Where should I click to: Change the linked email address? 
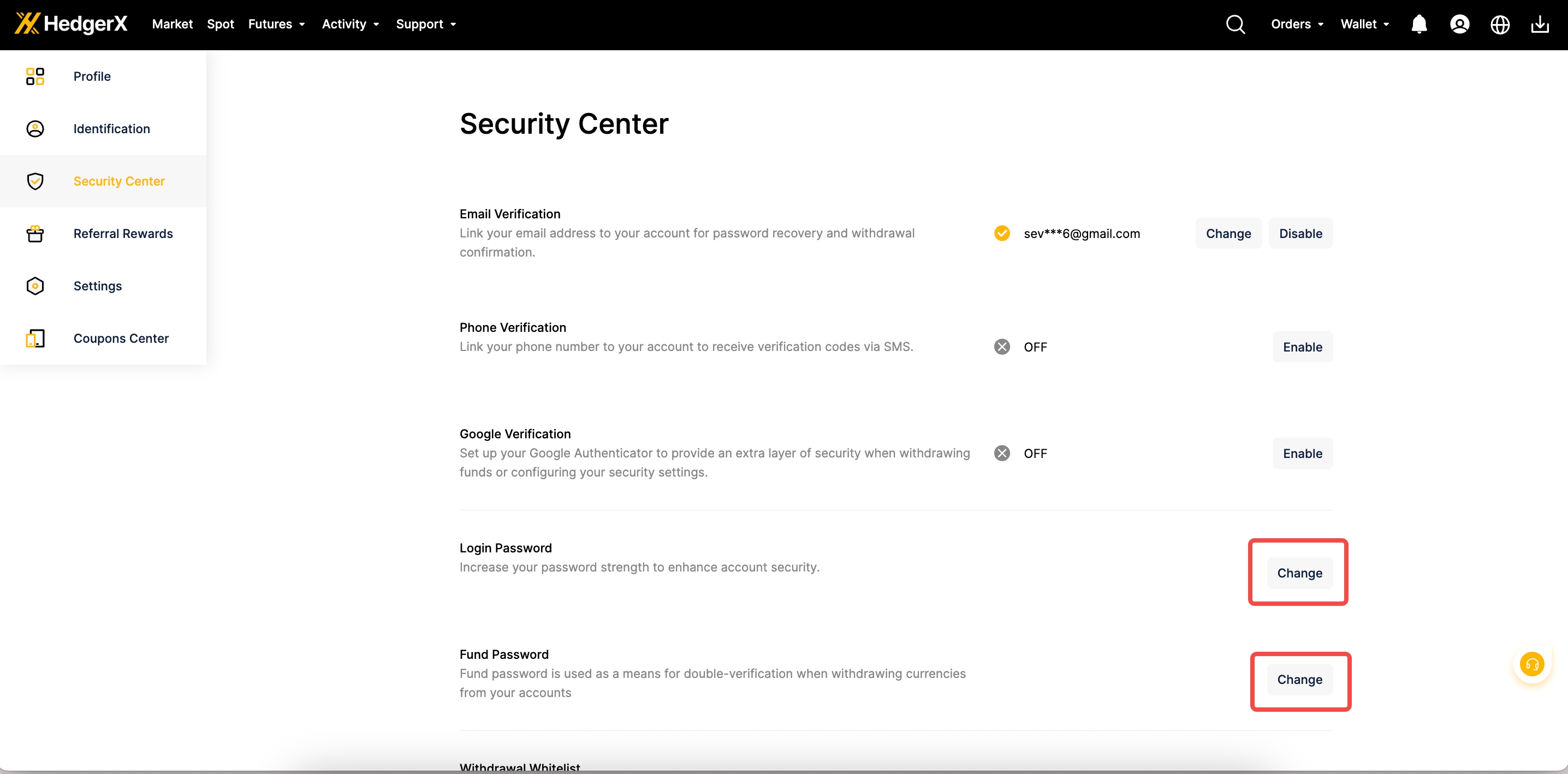click(1228, 234)
